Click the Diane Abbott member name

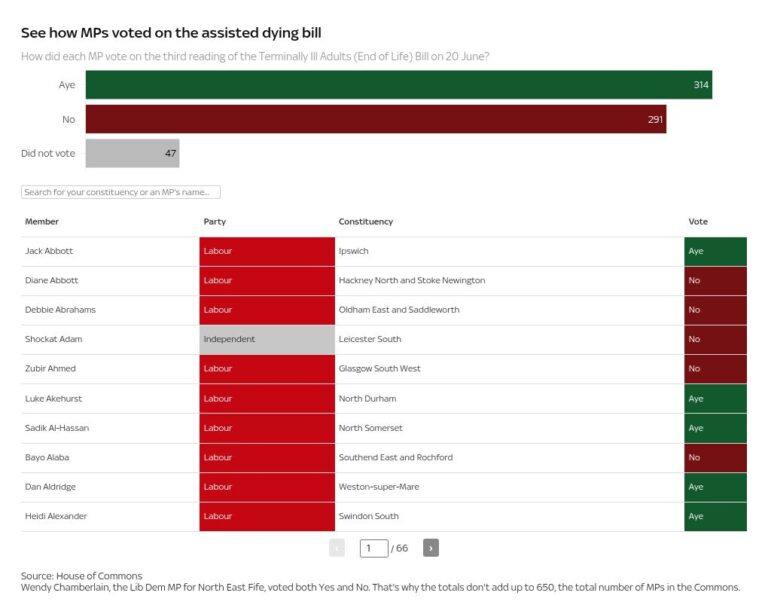pos(51,281)
